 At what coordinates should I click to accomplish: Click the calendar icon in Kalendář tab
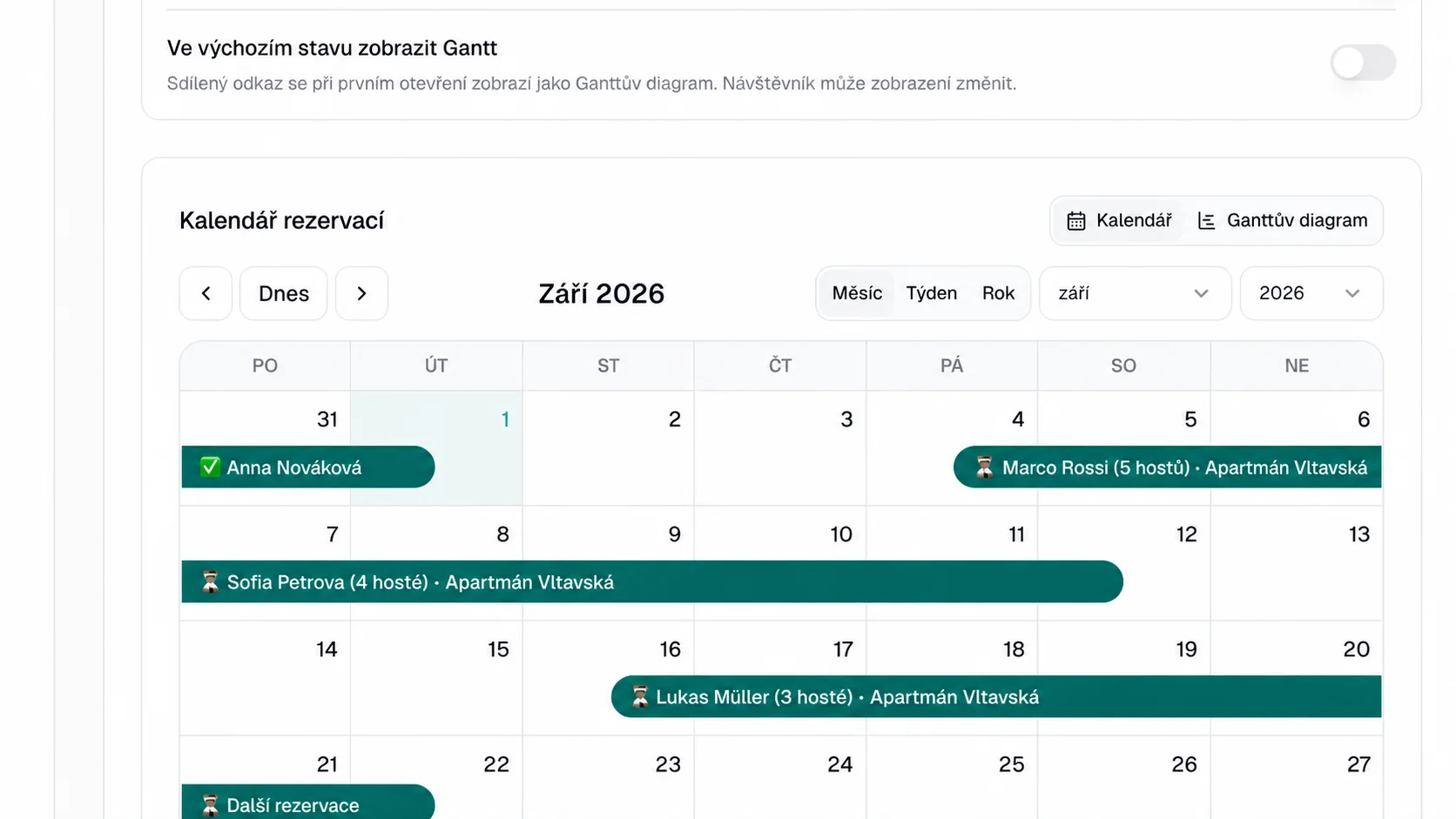(x=1076, y=221)
